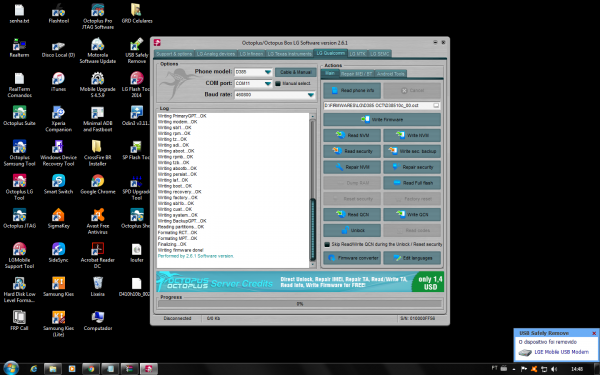
Task: Open Acrobat Reader DC icon
Action: pyautogui.click(x=98, y=255)
